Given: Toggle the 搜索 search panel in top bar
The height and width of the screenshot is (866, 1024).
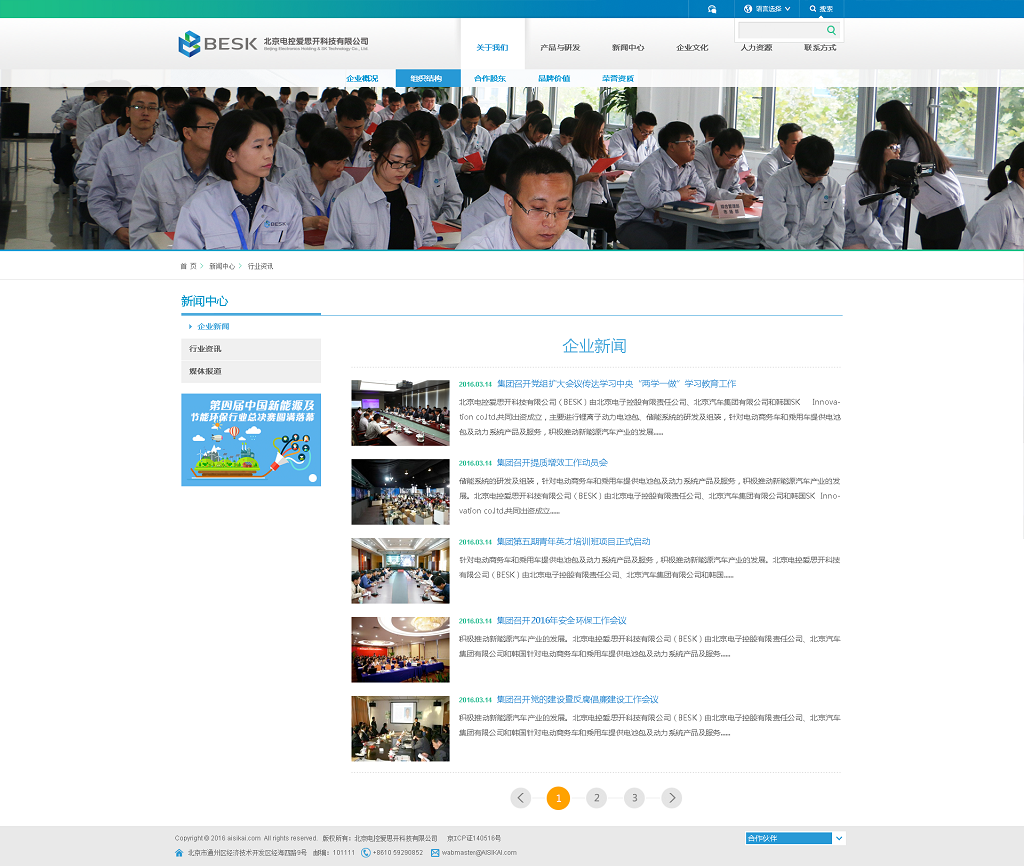Looking at the screenshot, I should tap(820, 9).
